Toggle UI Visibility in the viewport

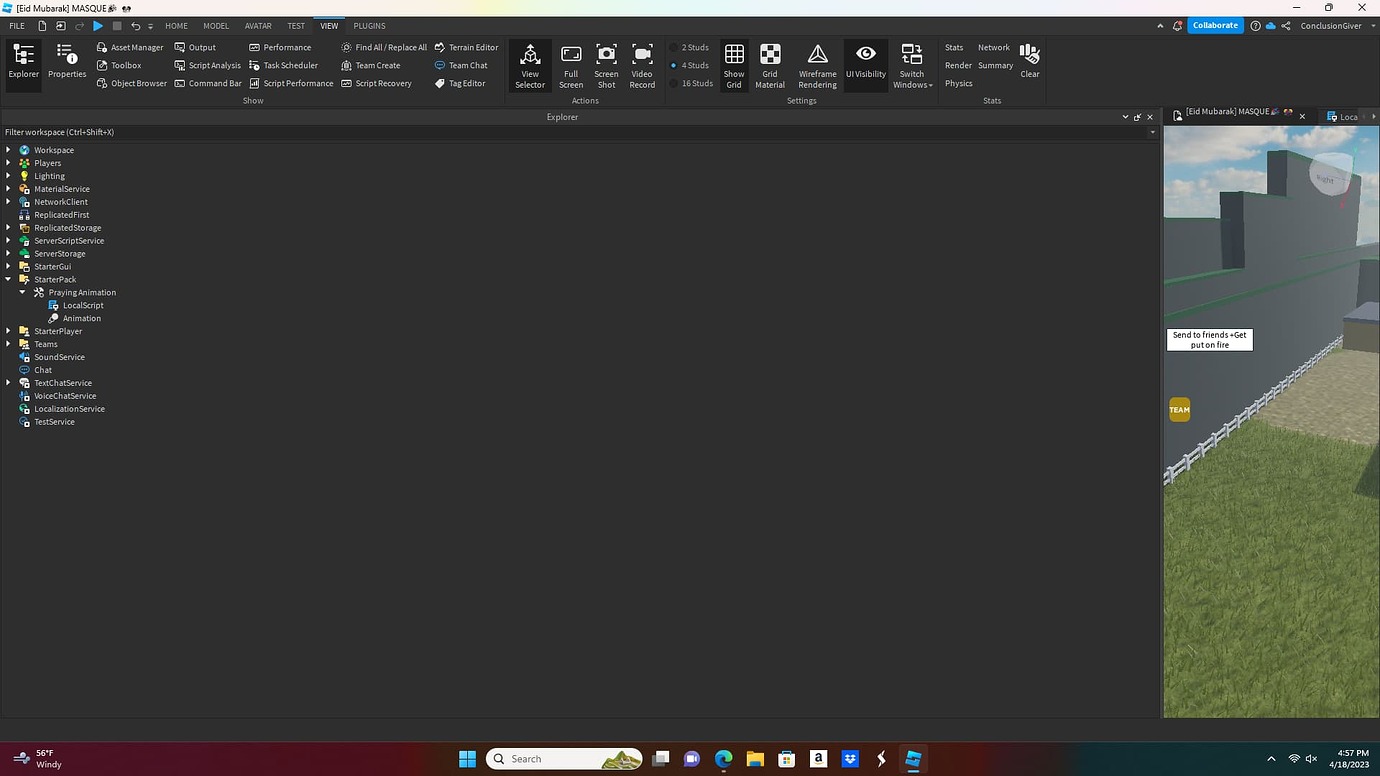pyautogui.click(x=864, y=64)
